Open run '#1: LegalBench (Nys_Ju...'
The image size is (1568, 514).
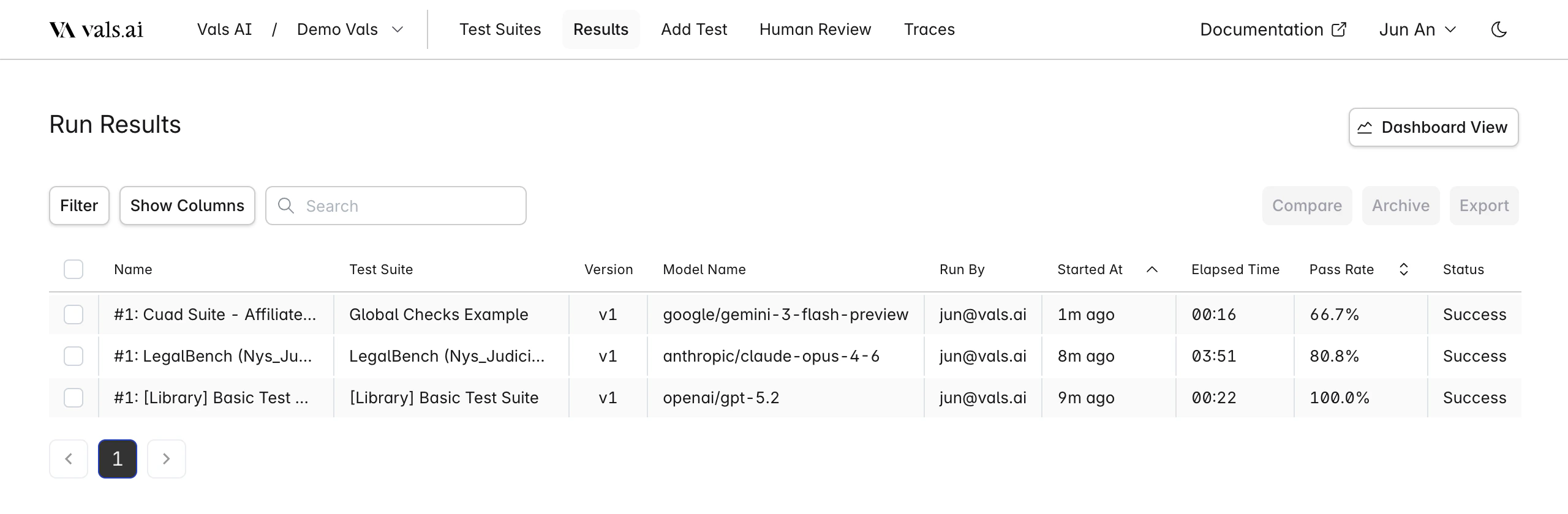pyautogui.click(x=213, y=356)
